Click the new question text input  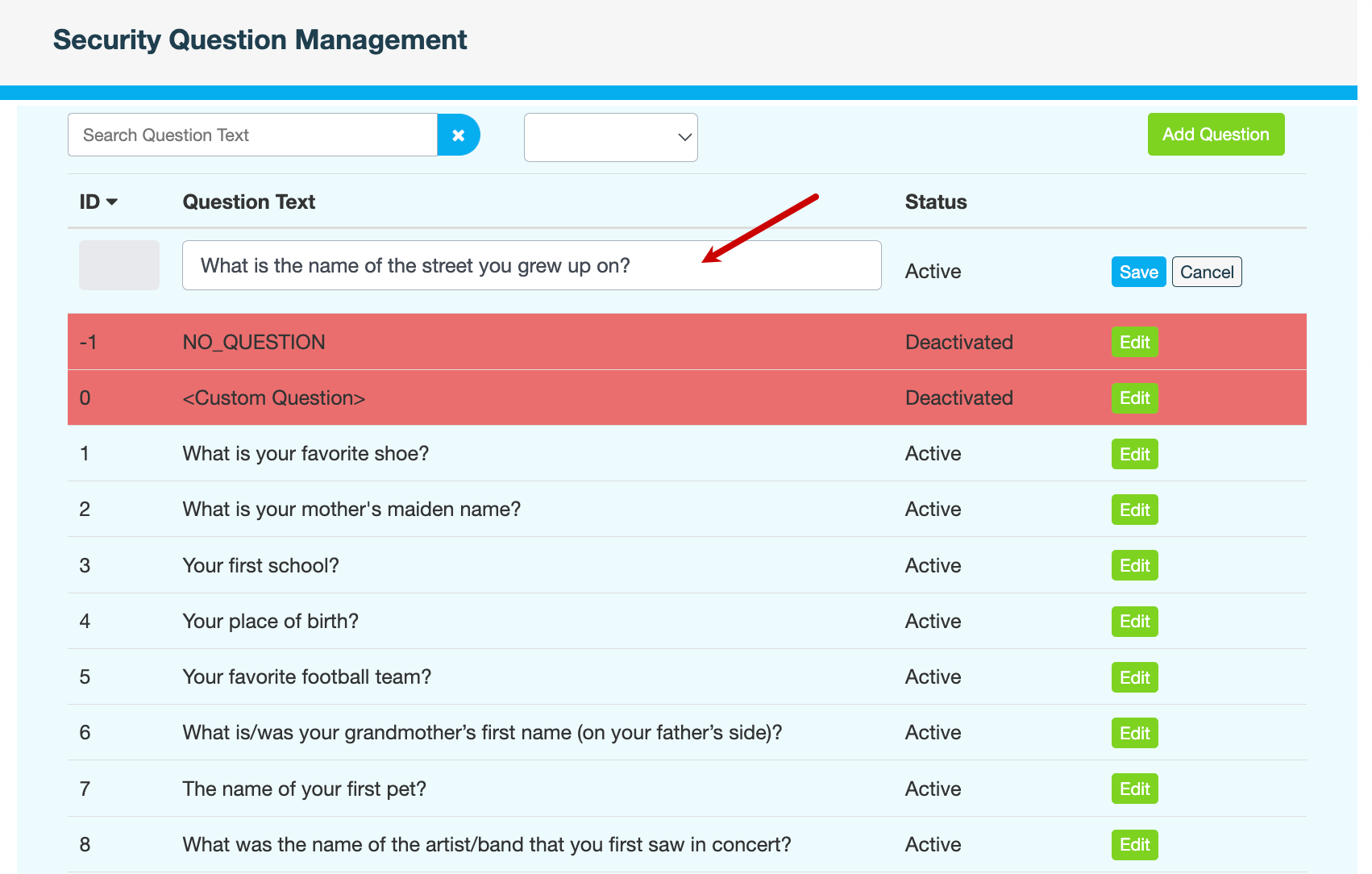531,266
